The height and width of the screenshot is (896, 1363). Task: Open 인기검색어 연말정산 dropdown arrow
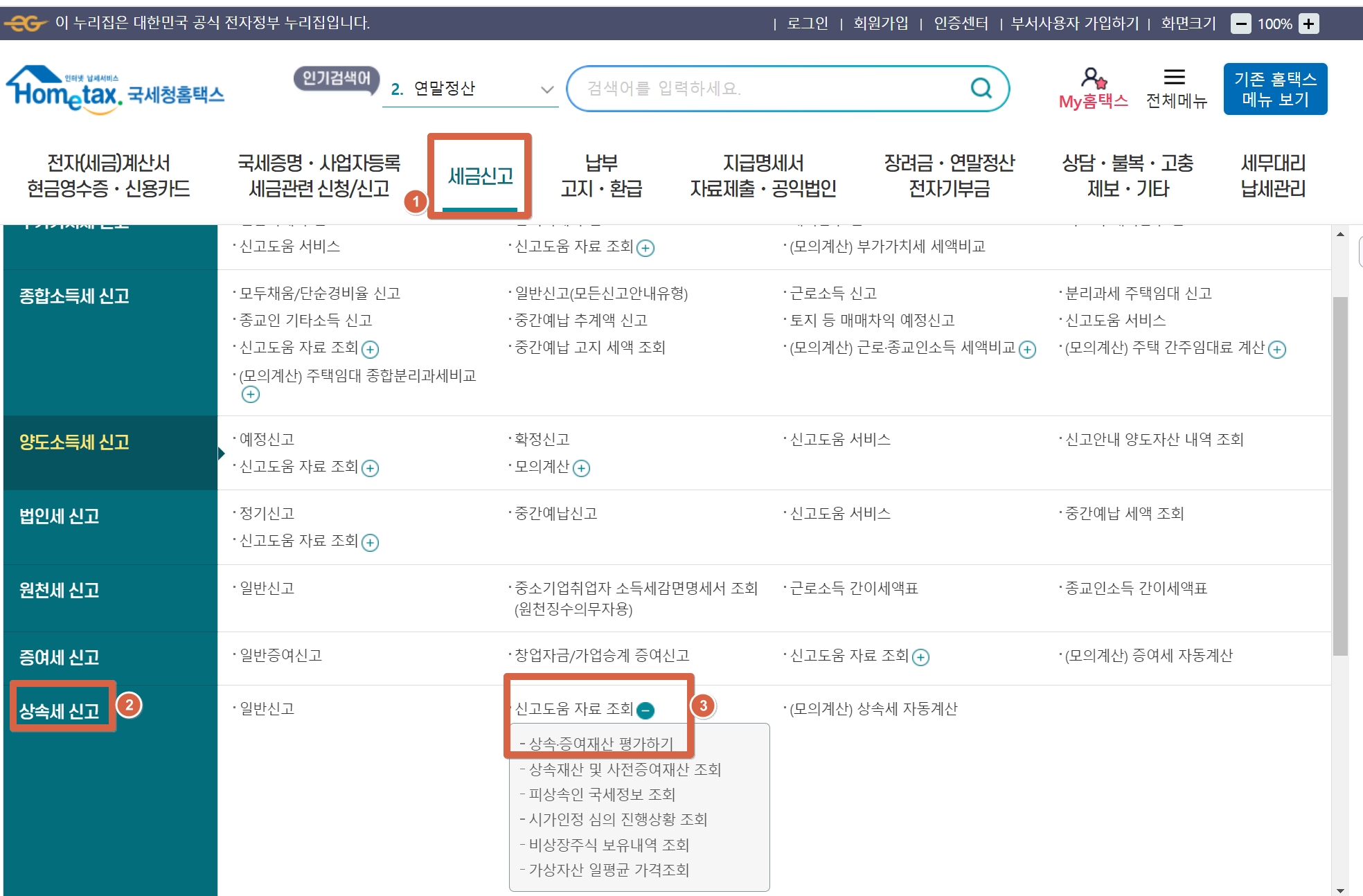tap(547, 89)
